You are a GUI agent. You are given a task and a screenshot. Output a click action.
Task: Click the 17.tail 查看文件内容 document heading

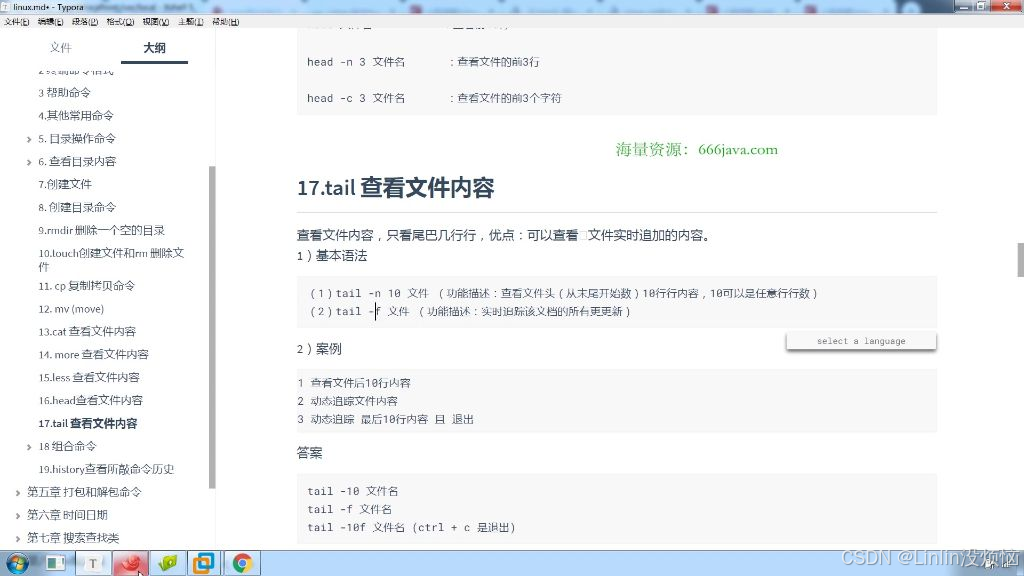[x=395, y=188]
